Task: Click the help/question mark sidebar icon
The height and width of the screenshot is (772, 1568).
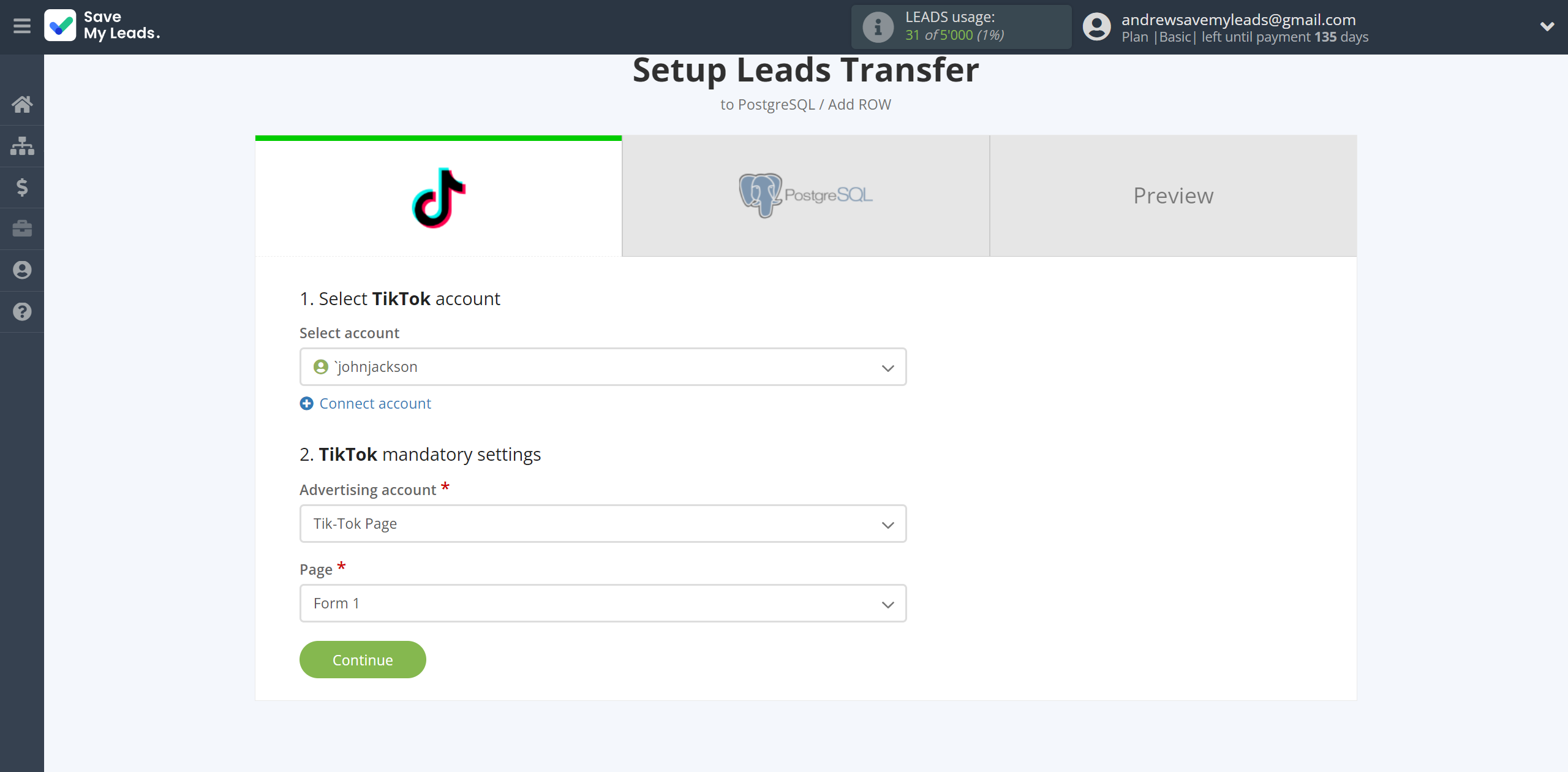Action: (22, 311)
